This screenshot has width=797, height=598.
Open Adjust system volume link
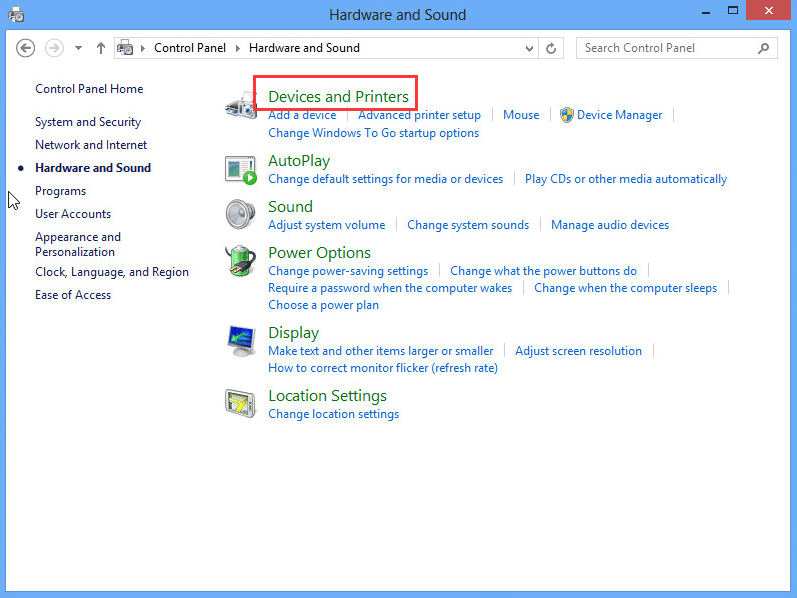pos(326,225)
